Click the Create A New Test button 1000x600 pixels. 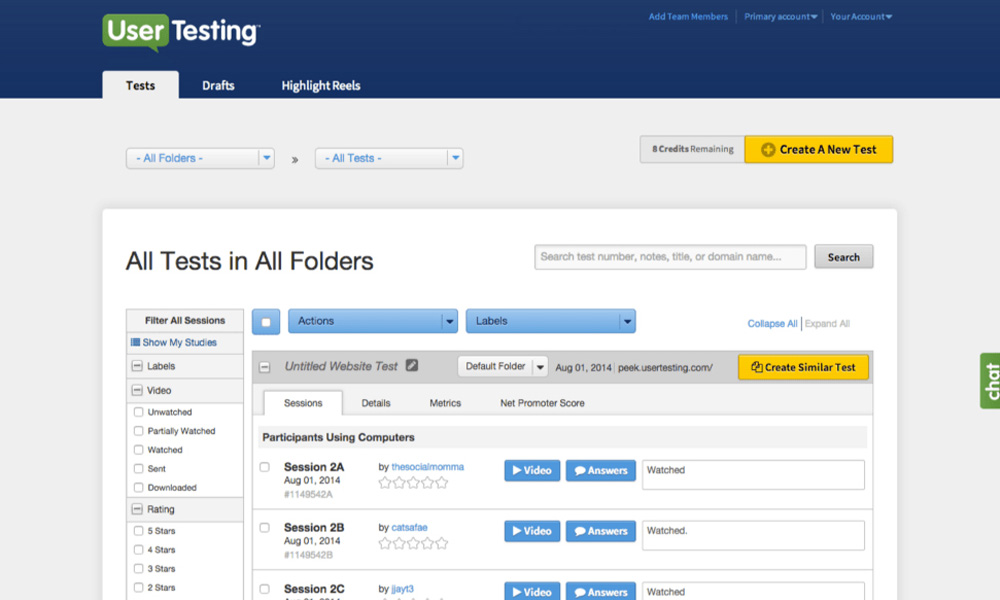(819, 148)
